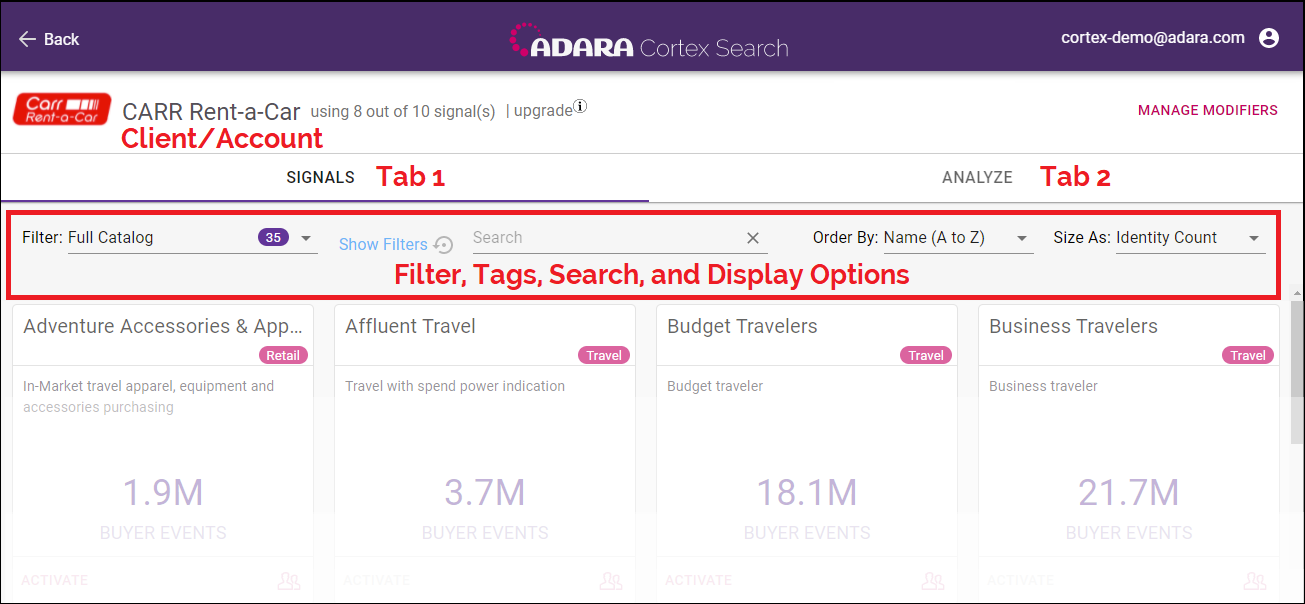This screenshot has width=1305, height=604.
Task: Open the user account profile icon
Action: [x=1269, y=38]
